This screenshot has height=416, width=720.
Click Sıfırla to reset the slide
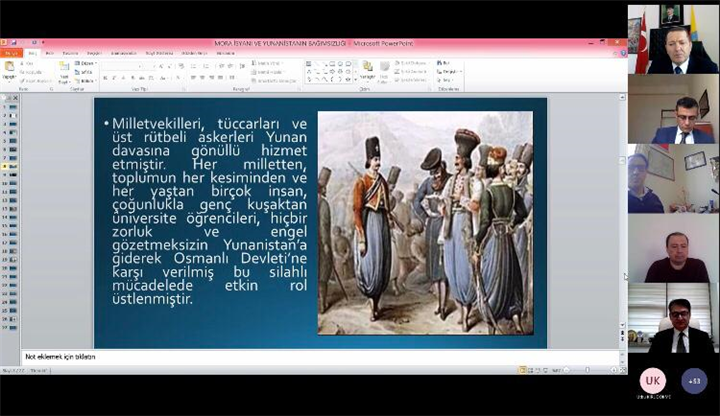pos(84,72)
